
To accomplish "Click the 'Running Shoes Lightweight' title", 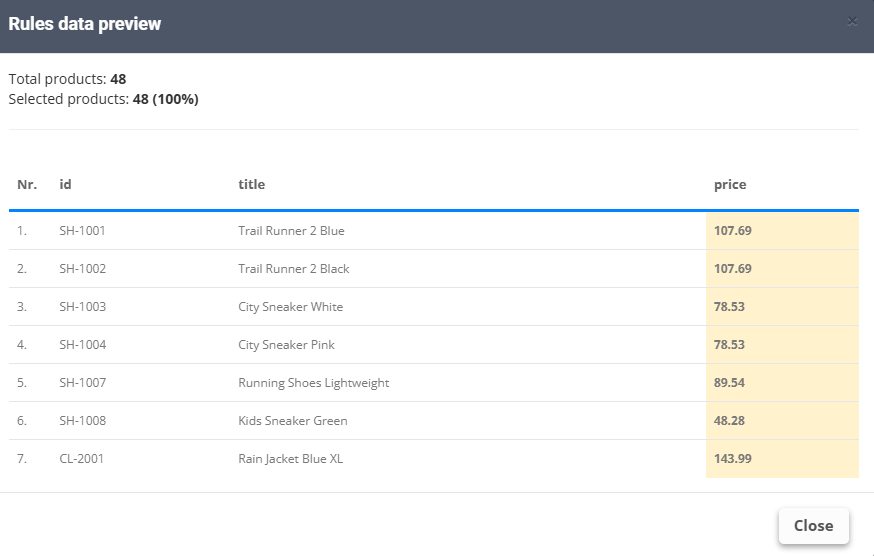I will pos(313,383).
